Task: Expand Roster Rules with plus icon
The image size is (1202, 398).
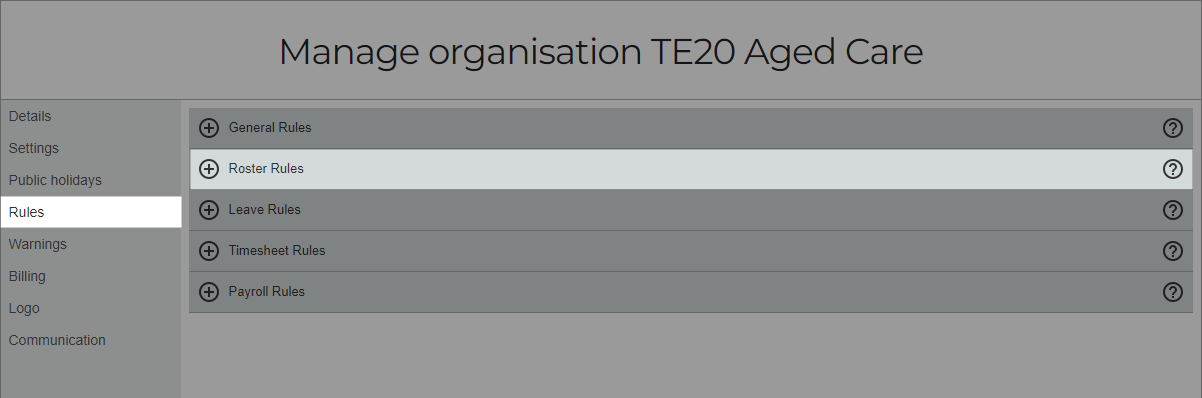Action: pyautogui.click(x=209, y=169)
